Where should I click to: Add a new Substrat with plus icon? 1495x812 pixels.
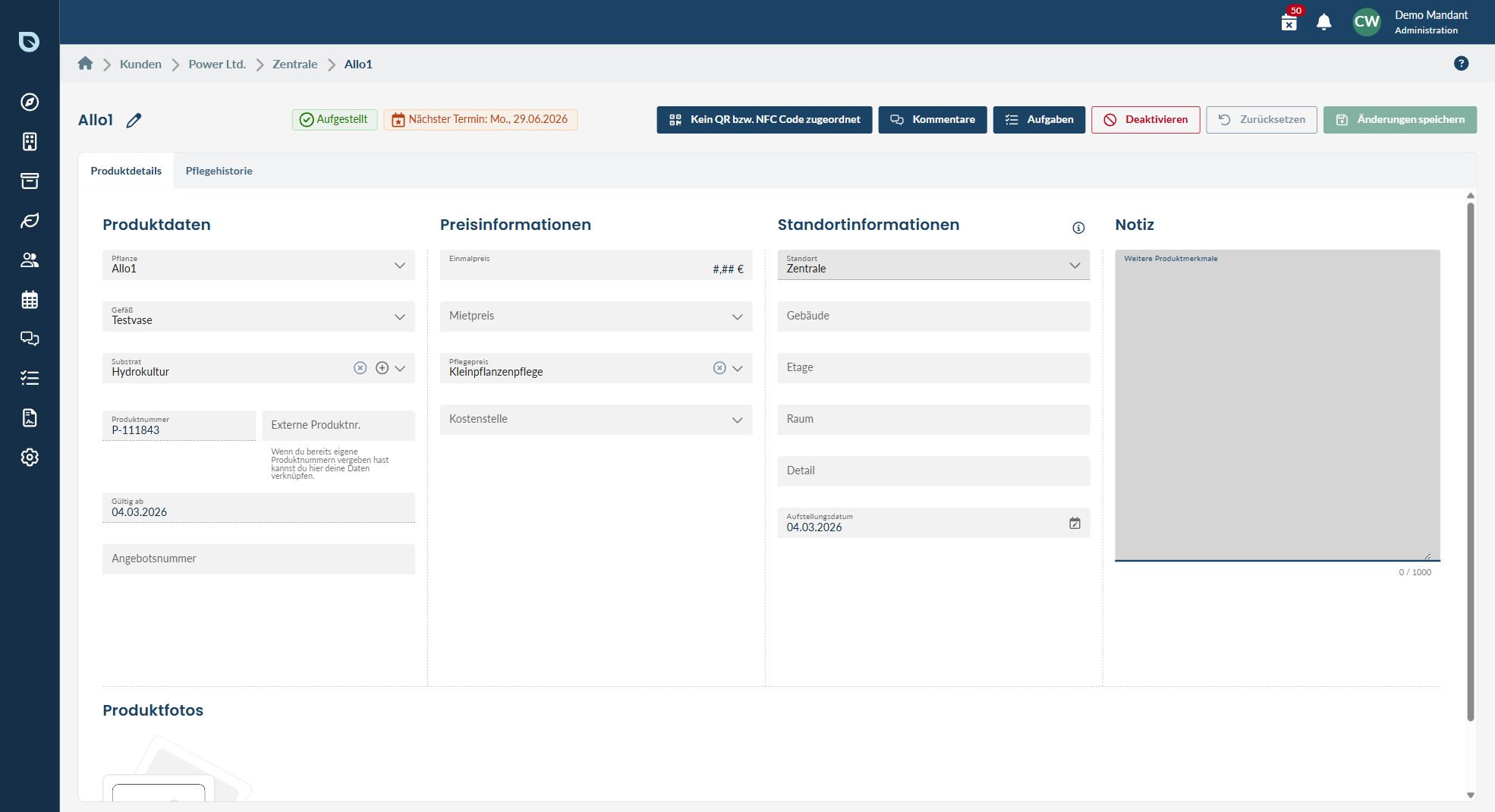[382, 368]
